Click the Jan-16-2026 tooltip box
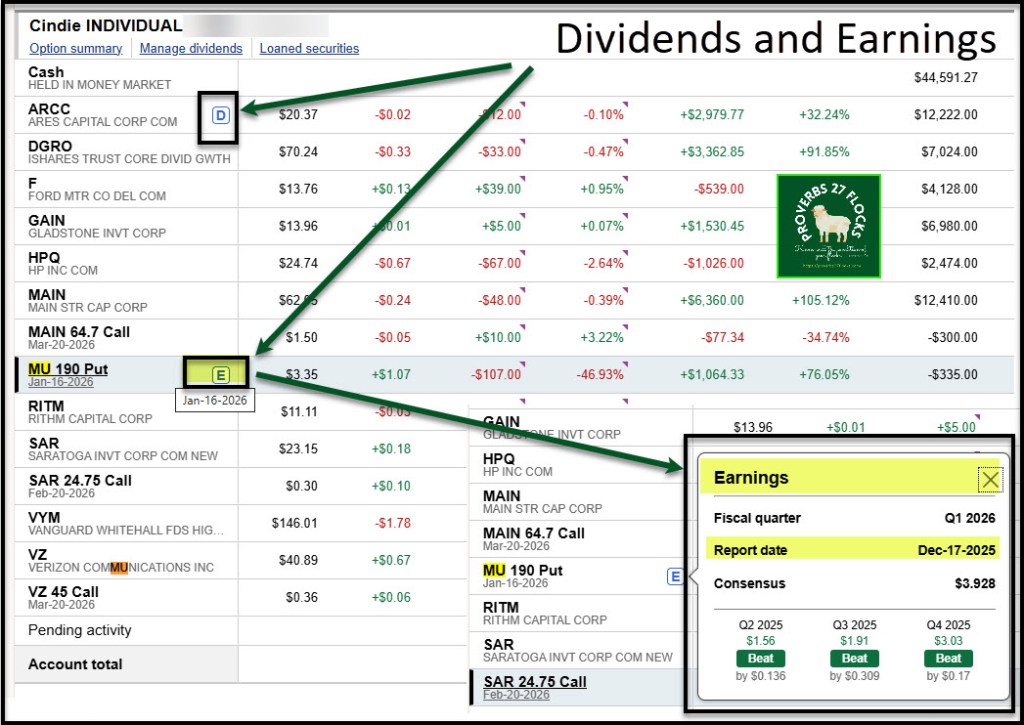1024x725 pixels. point(215,400)
